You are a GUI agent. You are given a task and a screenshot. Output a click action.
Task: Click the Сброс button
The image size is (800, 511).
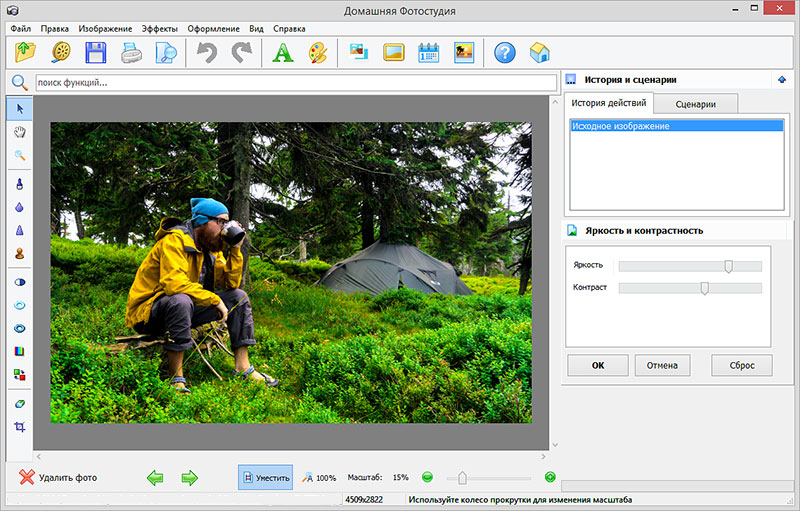742,365
